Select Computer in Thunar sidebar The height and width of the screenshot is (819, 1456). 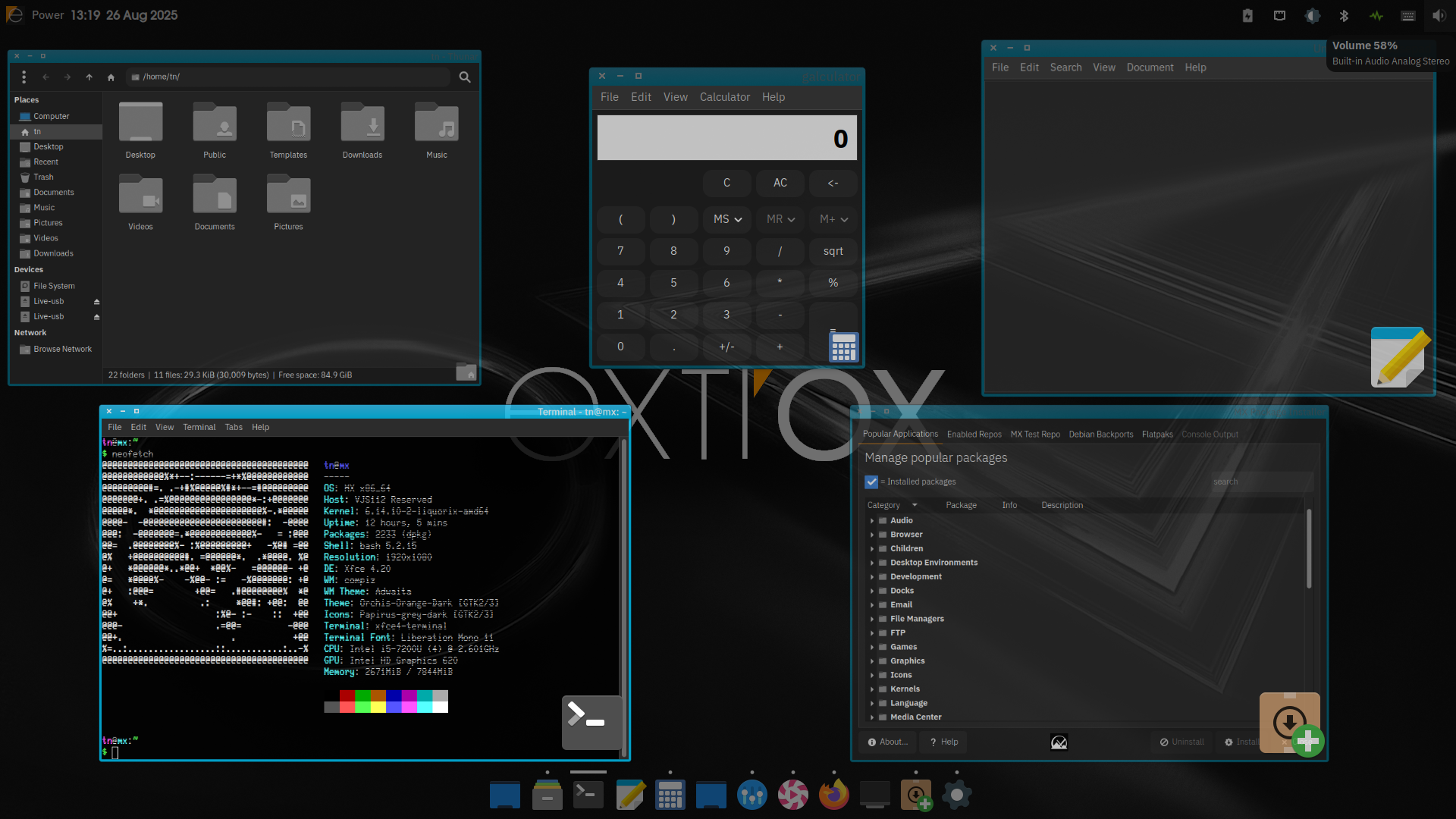pyautogui.click(x=51, y=117)
